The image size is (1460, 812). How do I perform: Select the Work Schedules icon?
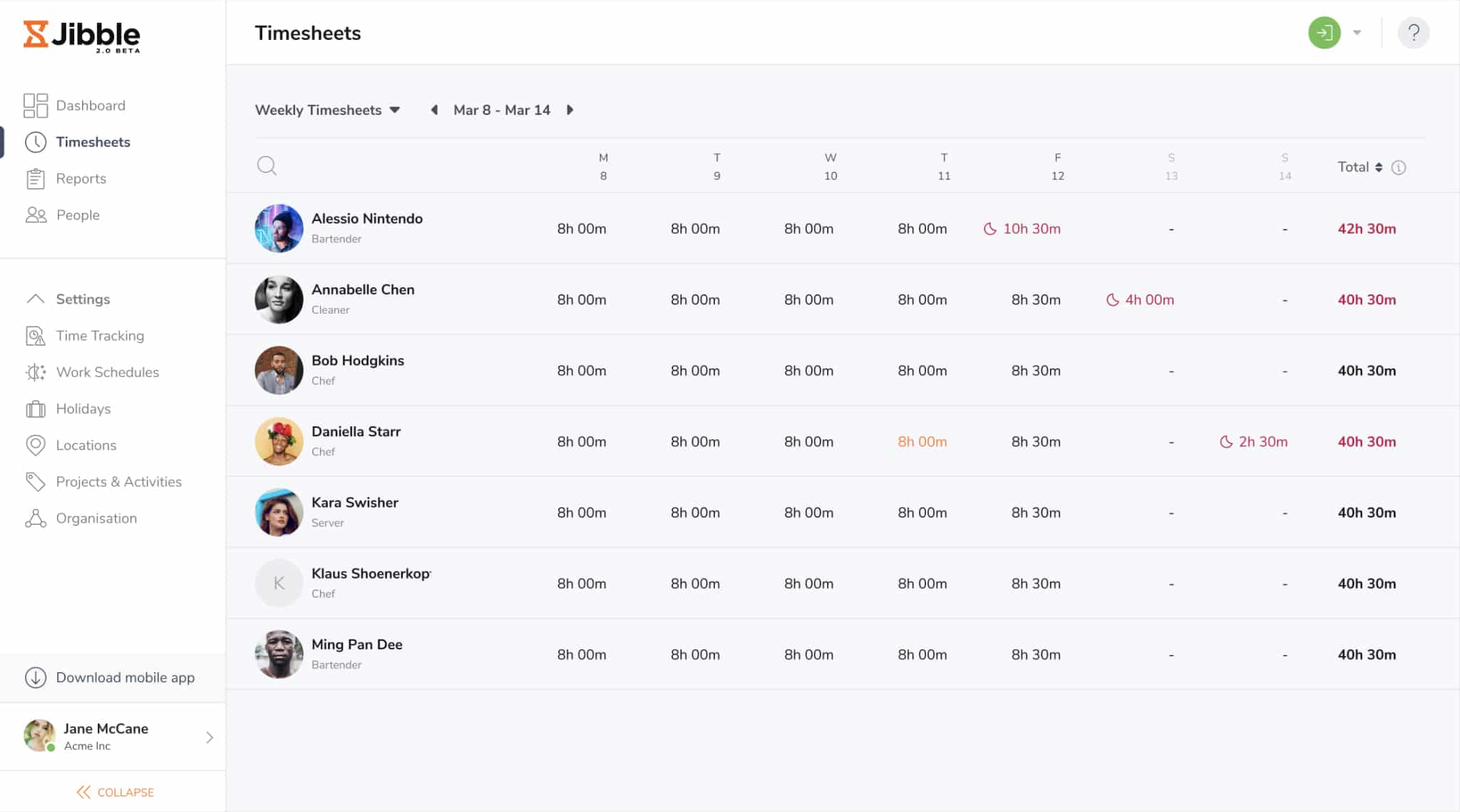click(x=35, y=371)
